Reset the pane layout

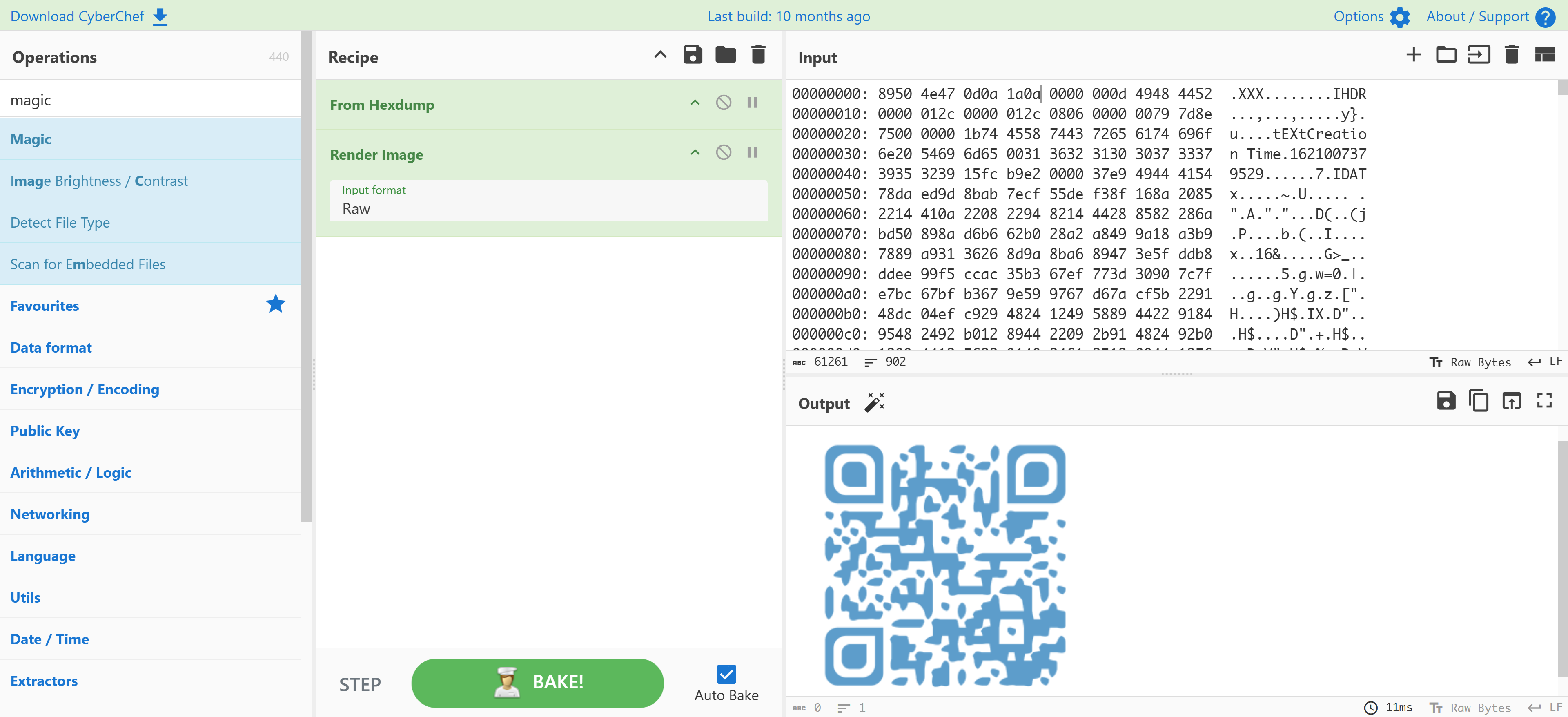pyautogui.click(x=1545, y=55)
